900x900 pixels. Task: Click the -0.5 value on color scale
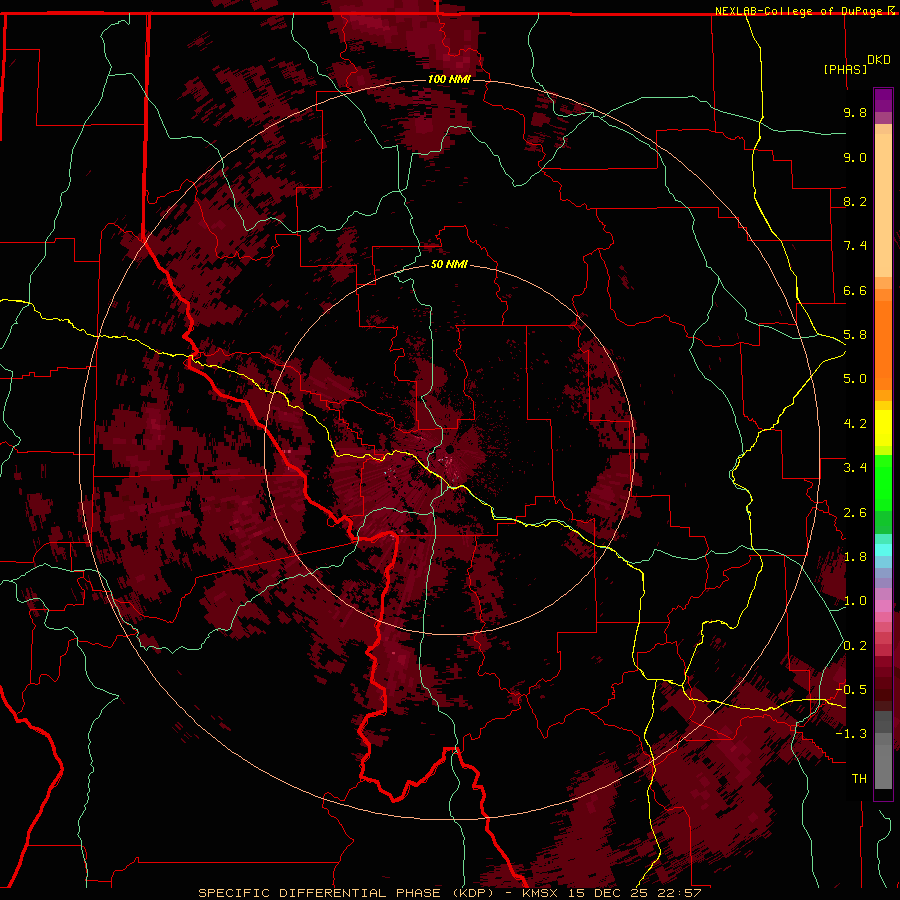(x=853, y=690)
